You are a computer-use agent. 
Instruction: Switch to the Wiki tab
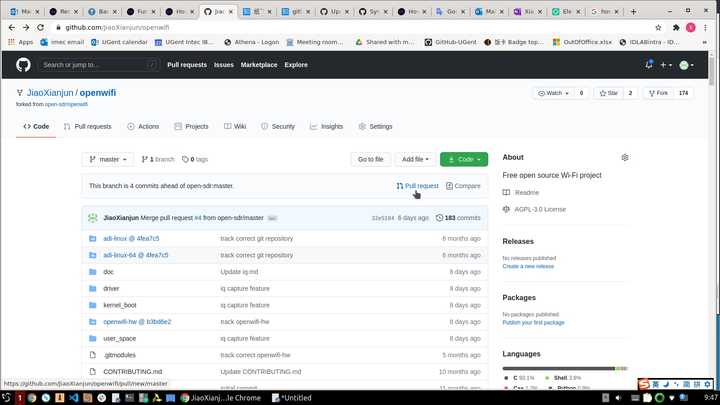click(235, 126)
